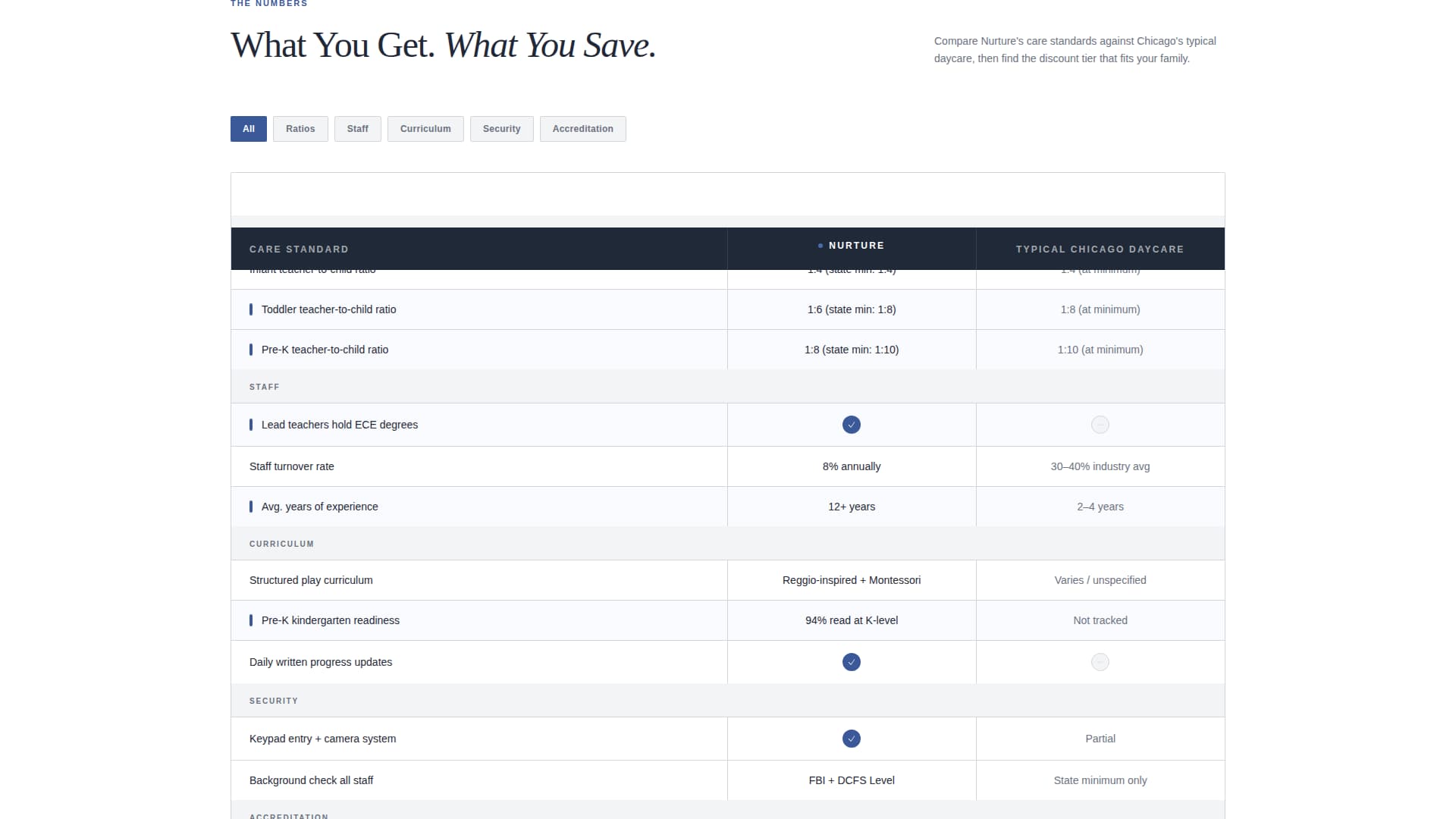Open the Security filter tab
The width and height of the screenshot is (1456, 819).
501,129
